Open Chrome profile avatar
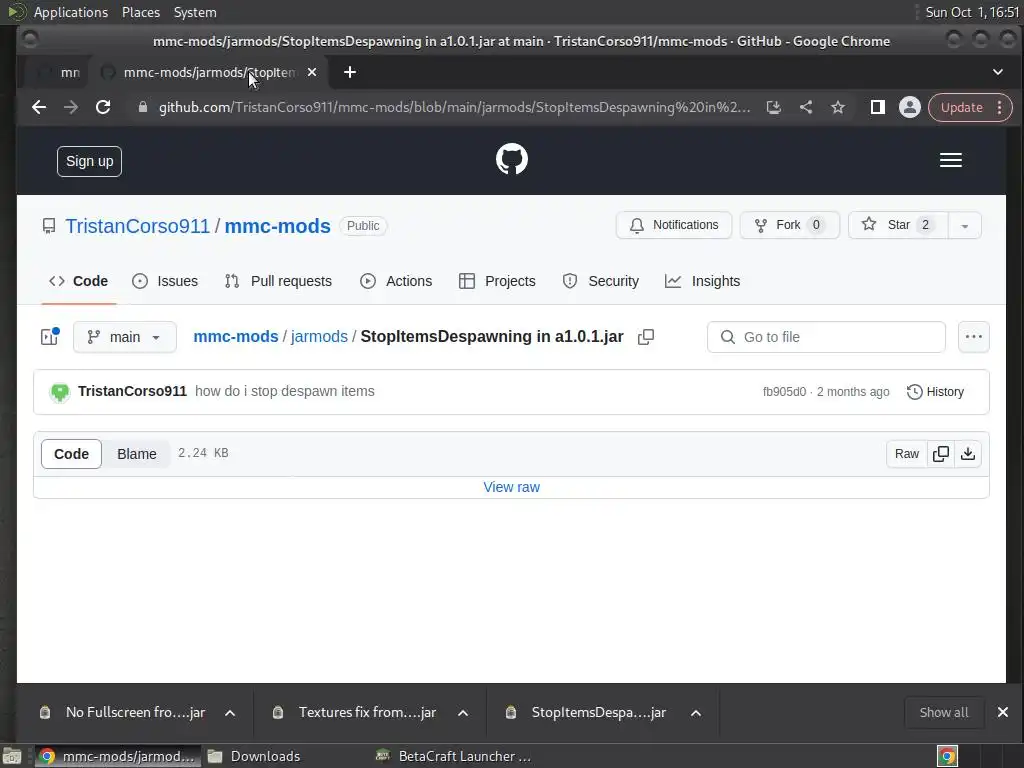This screenshot has height=768, width=1024. 910,107
